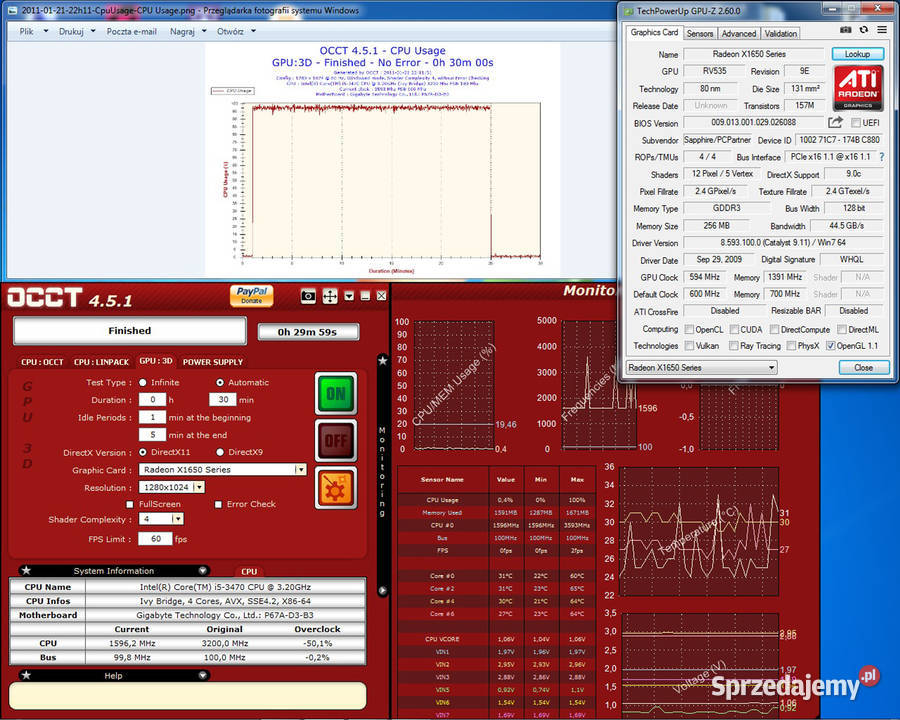Viewport: 900px width, 720px height.
Task: Take a screenshot with OCCT camera icon
Action: click(x=308, y=296)
